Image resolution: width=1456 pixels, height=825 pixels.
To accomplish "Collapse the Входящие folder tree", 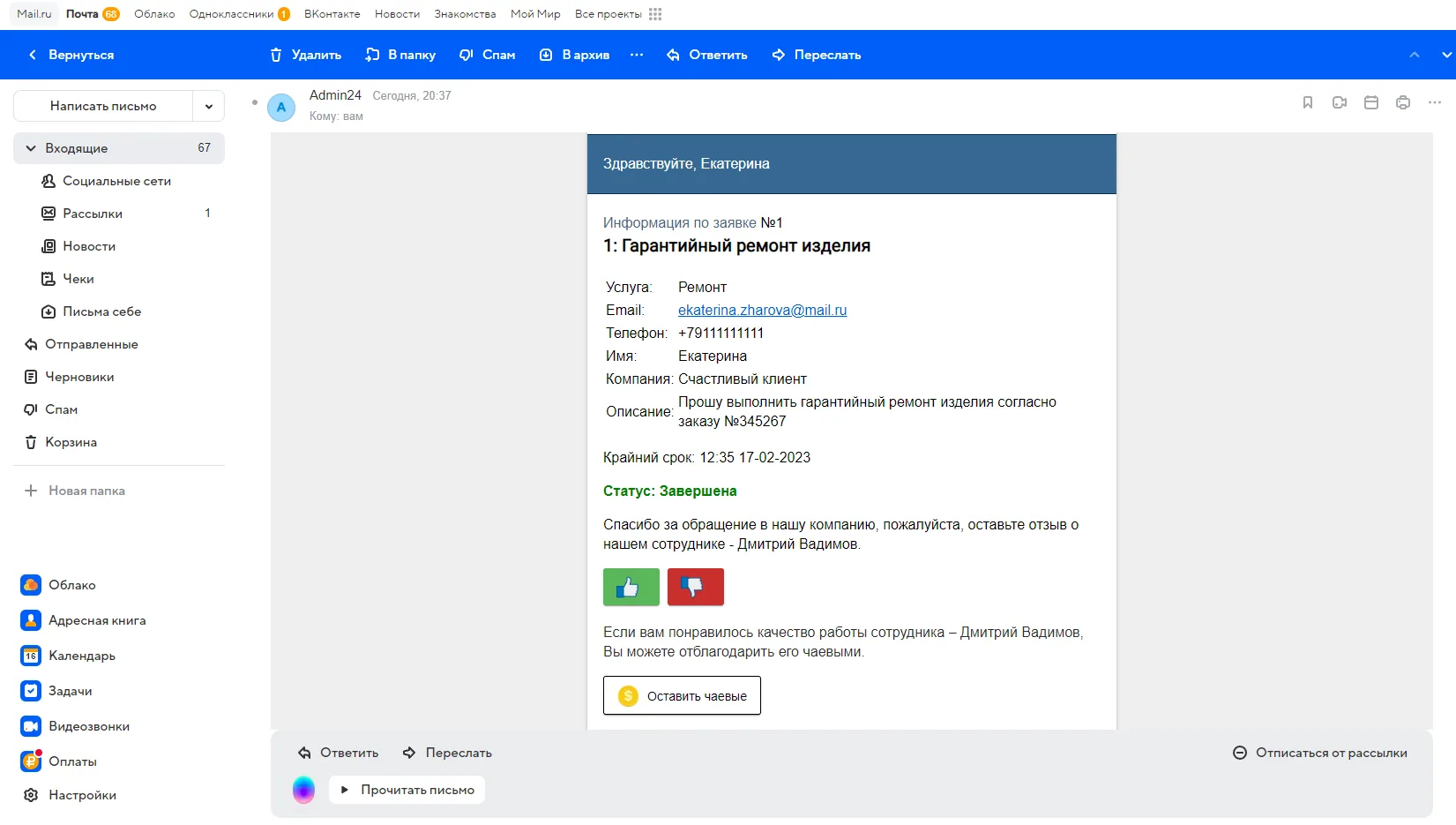I will pyautogui.click(x=31, y=148).
